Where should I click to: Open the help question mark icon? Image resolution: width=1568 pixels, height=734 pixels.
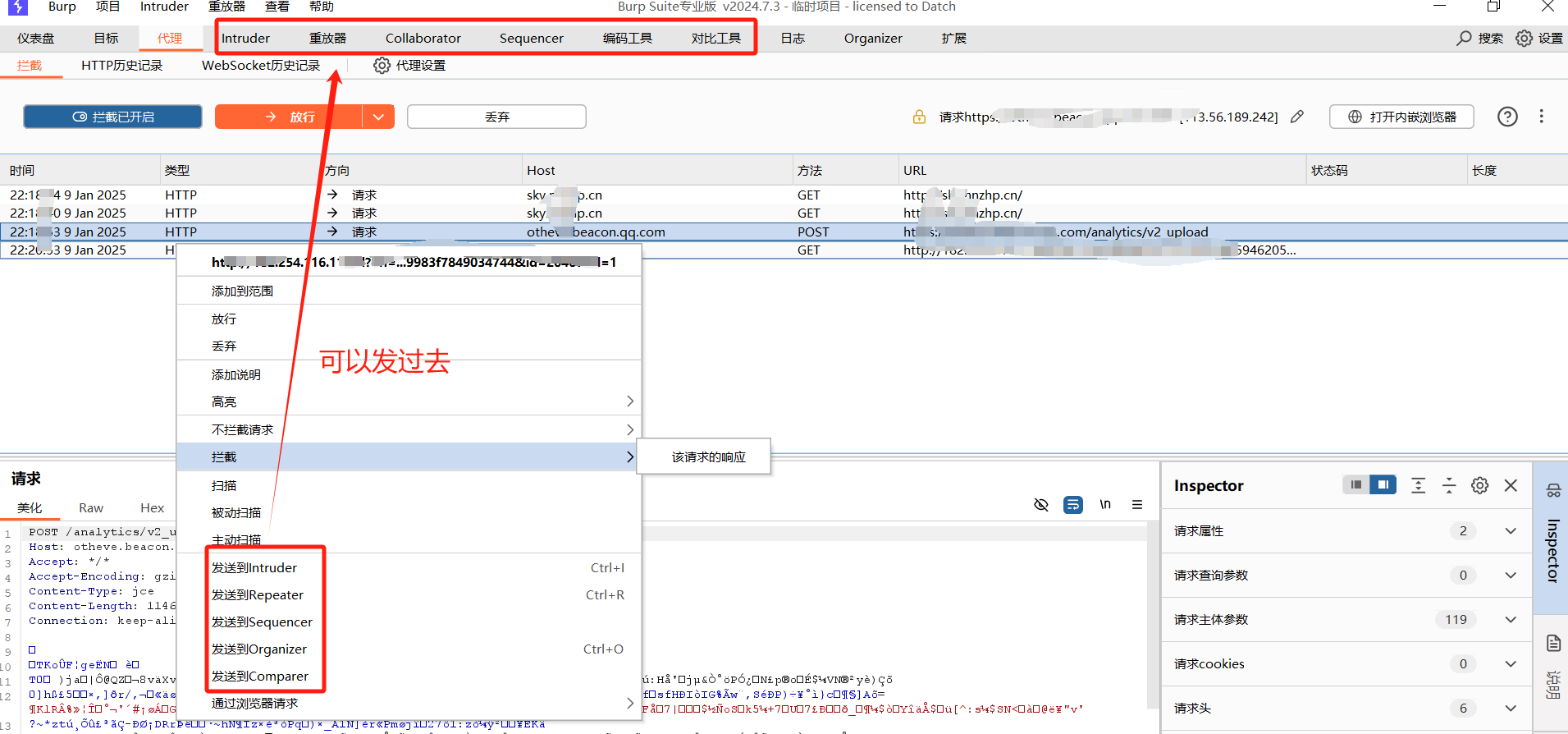[x=1507, y=117]
